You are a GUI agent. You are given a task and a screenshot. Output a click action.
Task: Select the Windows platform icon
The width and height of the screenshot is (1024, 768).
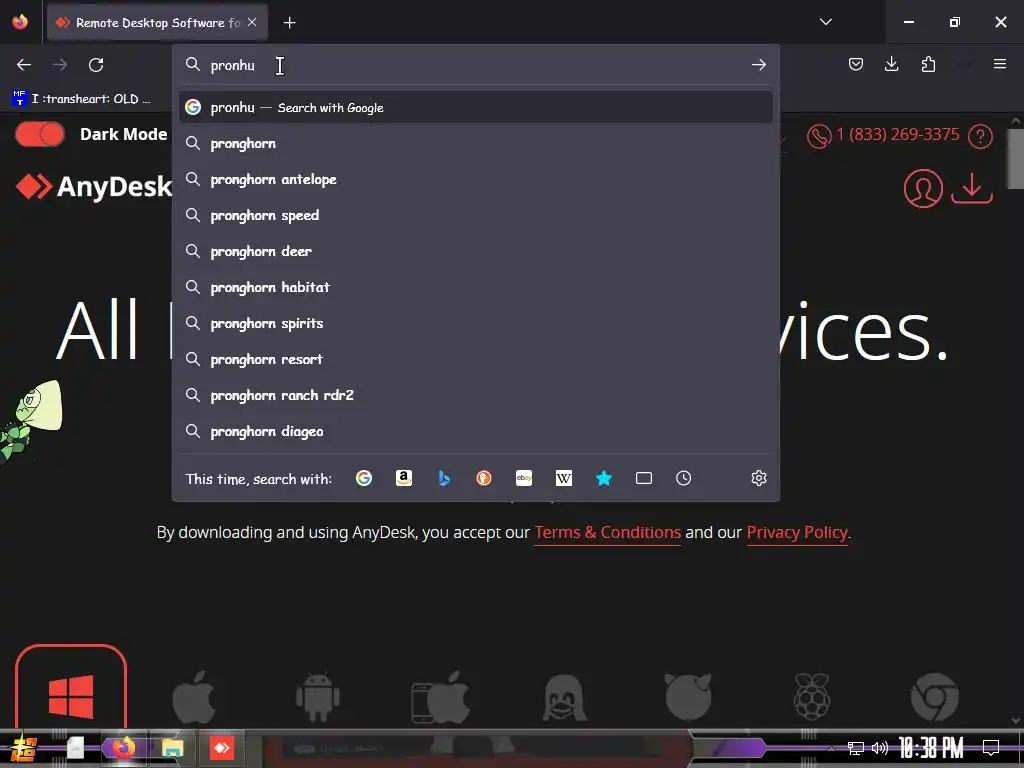click(x=71, y=695)
